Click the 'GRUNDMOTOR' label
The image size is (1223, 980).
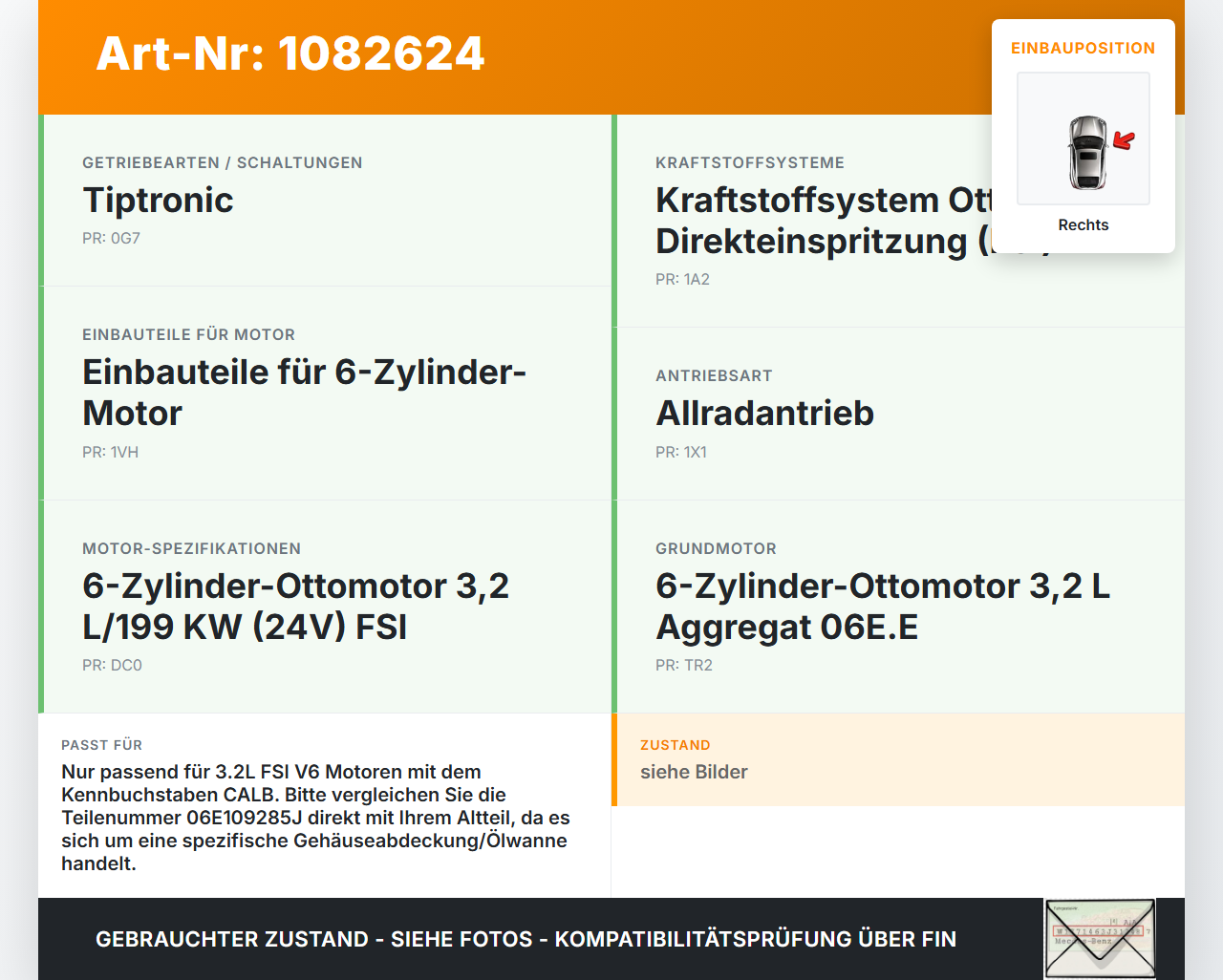(x=717, y=548)
